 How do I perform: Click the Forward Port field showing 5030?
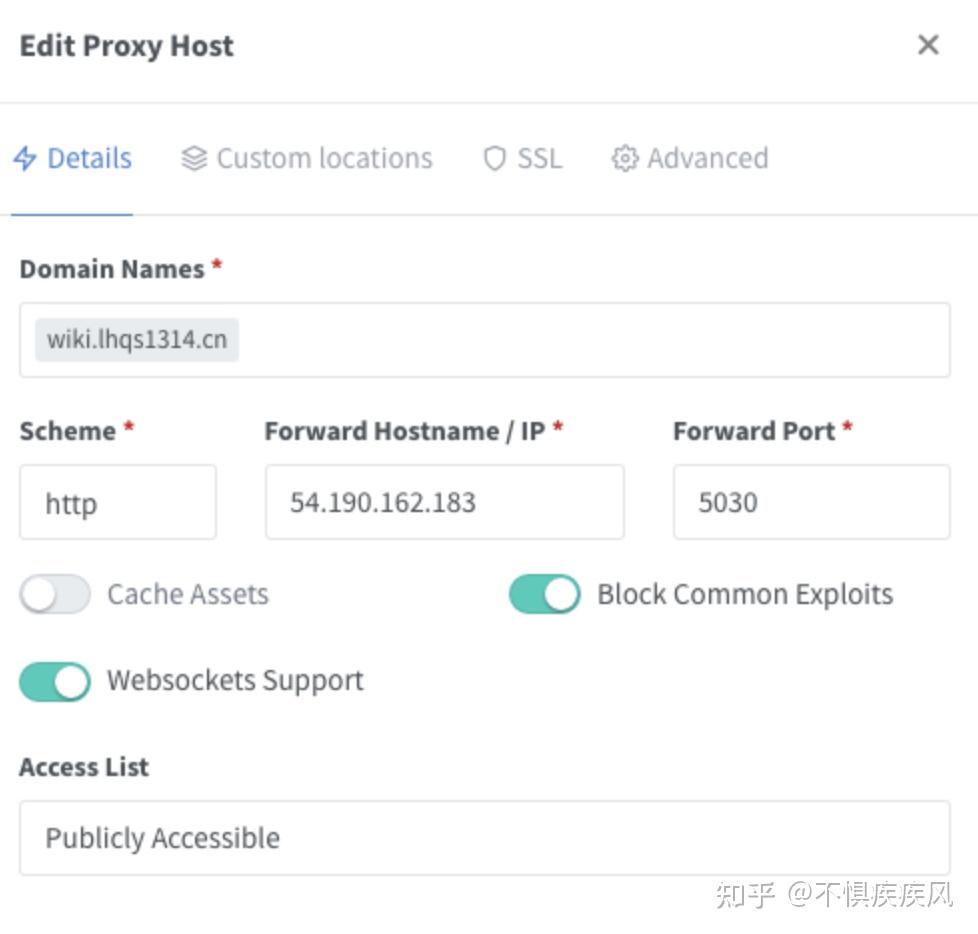click(x=811, y=502)
